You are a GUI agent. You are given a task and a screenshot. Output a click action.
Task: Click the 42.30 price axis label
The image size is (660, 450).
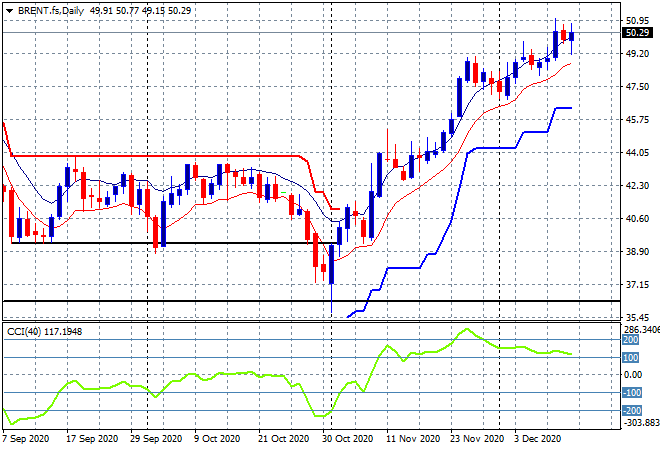point(637,185)
